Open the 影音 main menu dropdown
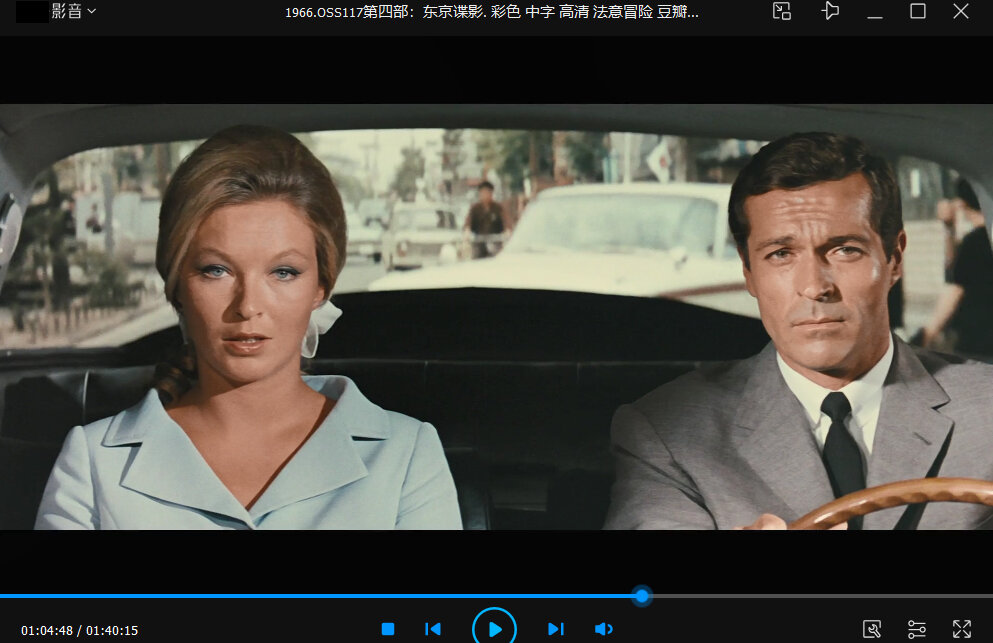 (73, 11)
